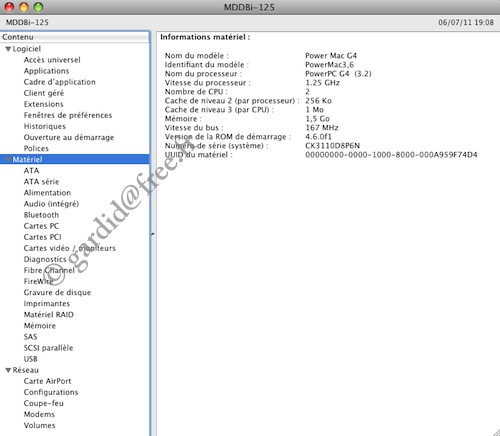Select Cartes PC entry

[41, 226]
